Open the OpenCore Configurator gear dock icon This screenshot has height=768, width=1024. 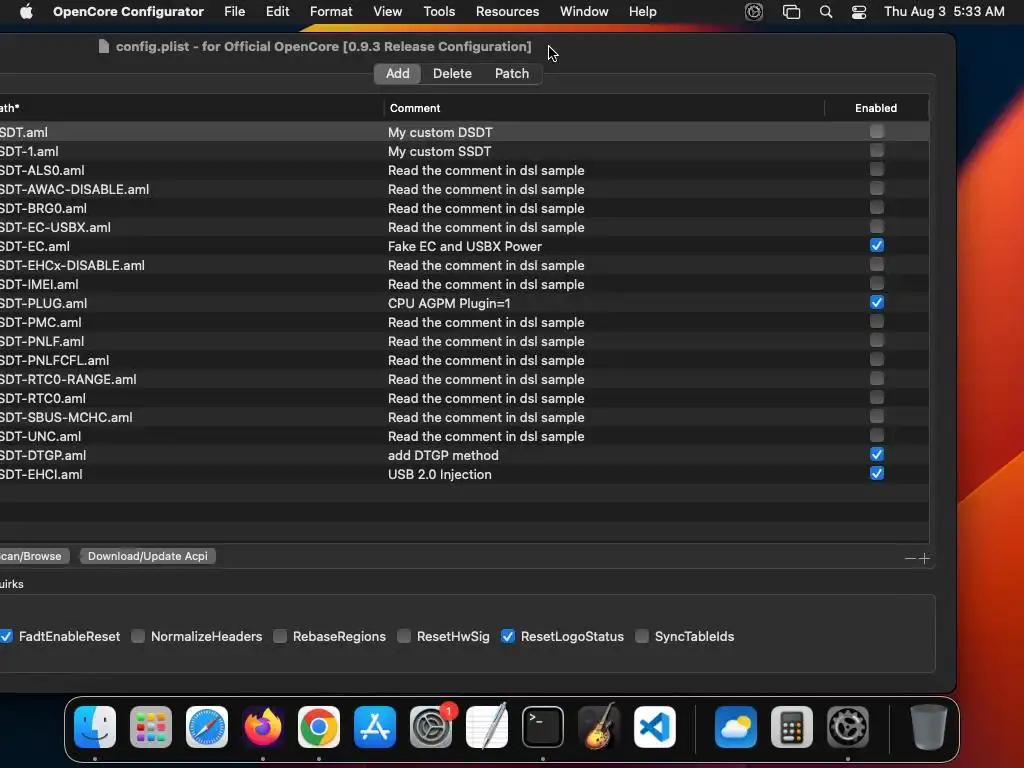click(848, 727)
